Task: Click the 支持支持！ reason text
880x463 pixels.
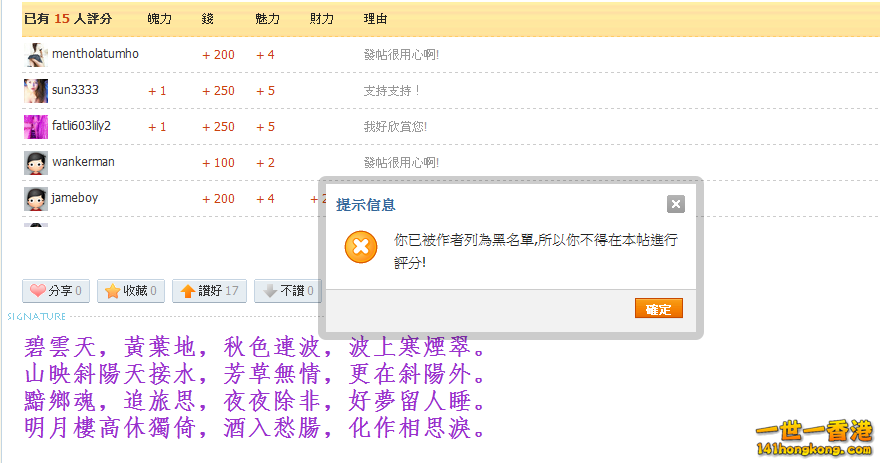Action: 392,90
